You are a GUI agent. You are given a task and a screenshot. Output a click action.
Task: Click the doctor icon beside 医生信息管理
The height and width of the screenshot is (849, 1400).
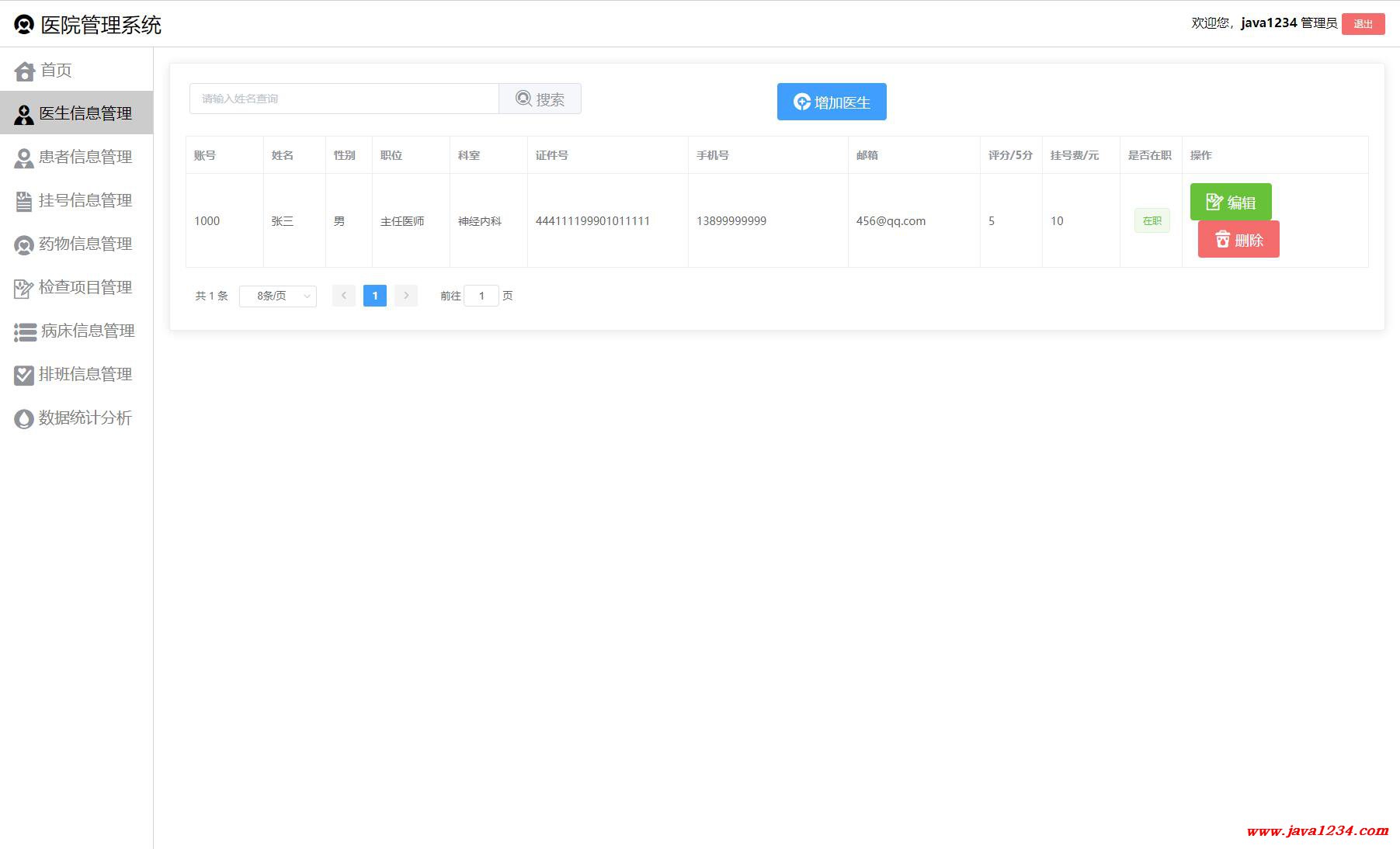pyautogui.click(x=24, y=115)
